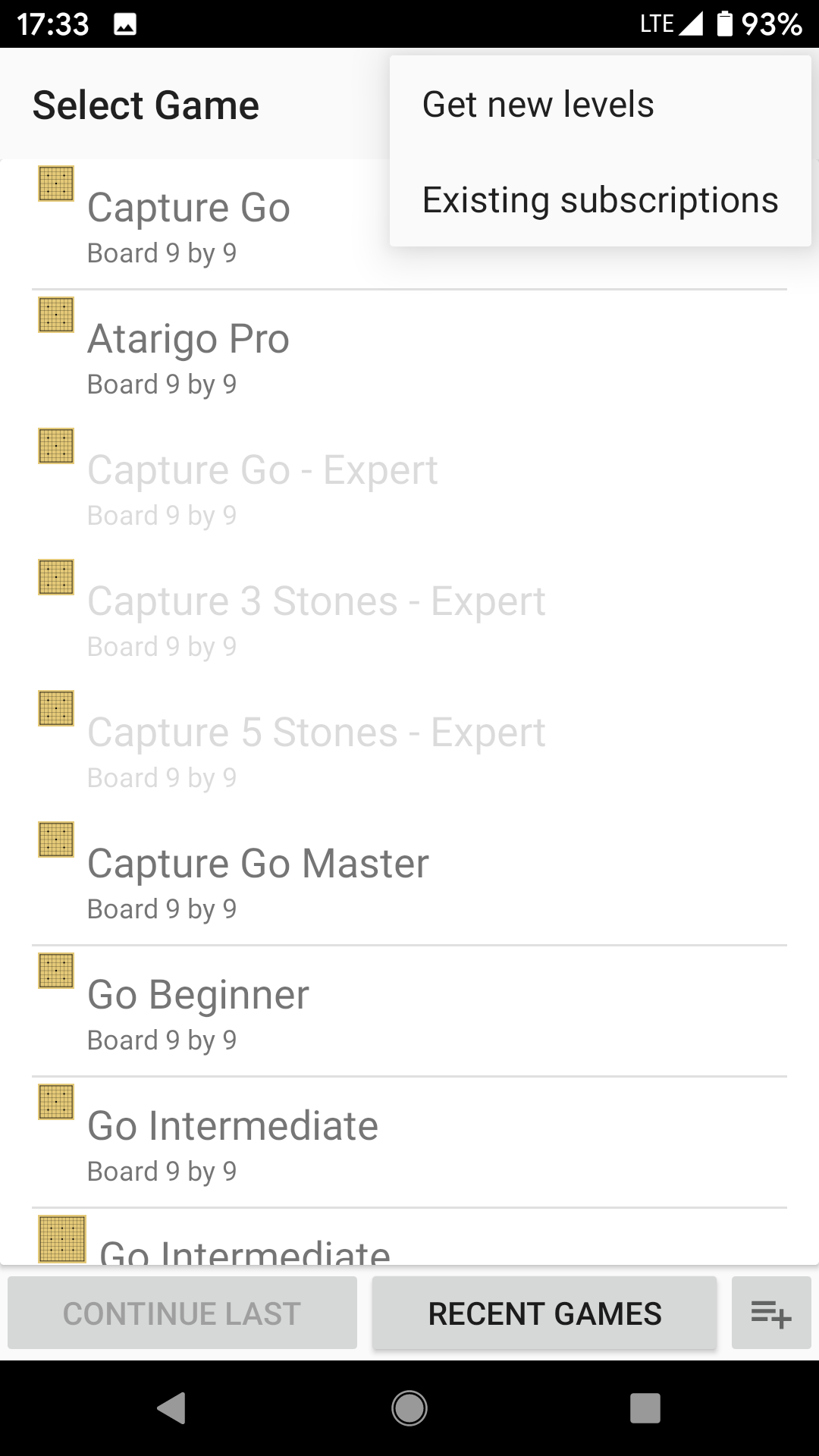The height and width of the screenshot is (1456, 819).
Task: Tap the board icon beside Capture Go
Action: 56,184
